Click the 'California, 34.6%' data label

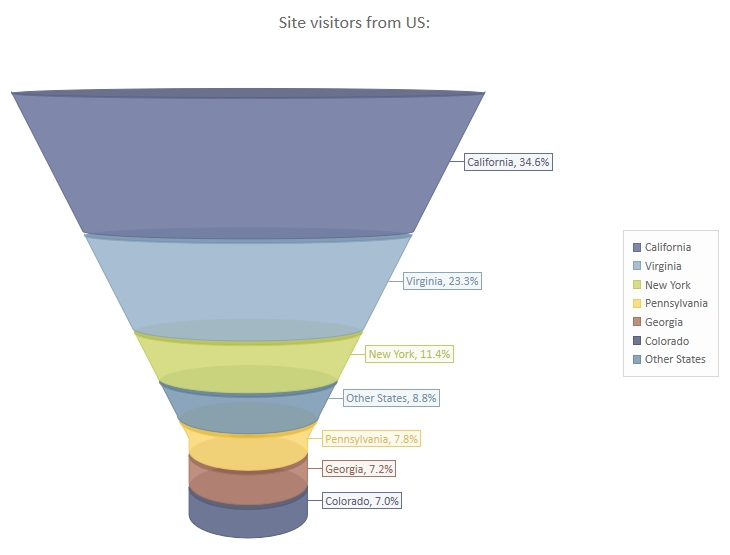(509, 162)
